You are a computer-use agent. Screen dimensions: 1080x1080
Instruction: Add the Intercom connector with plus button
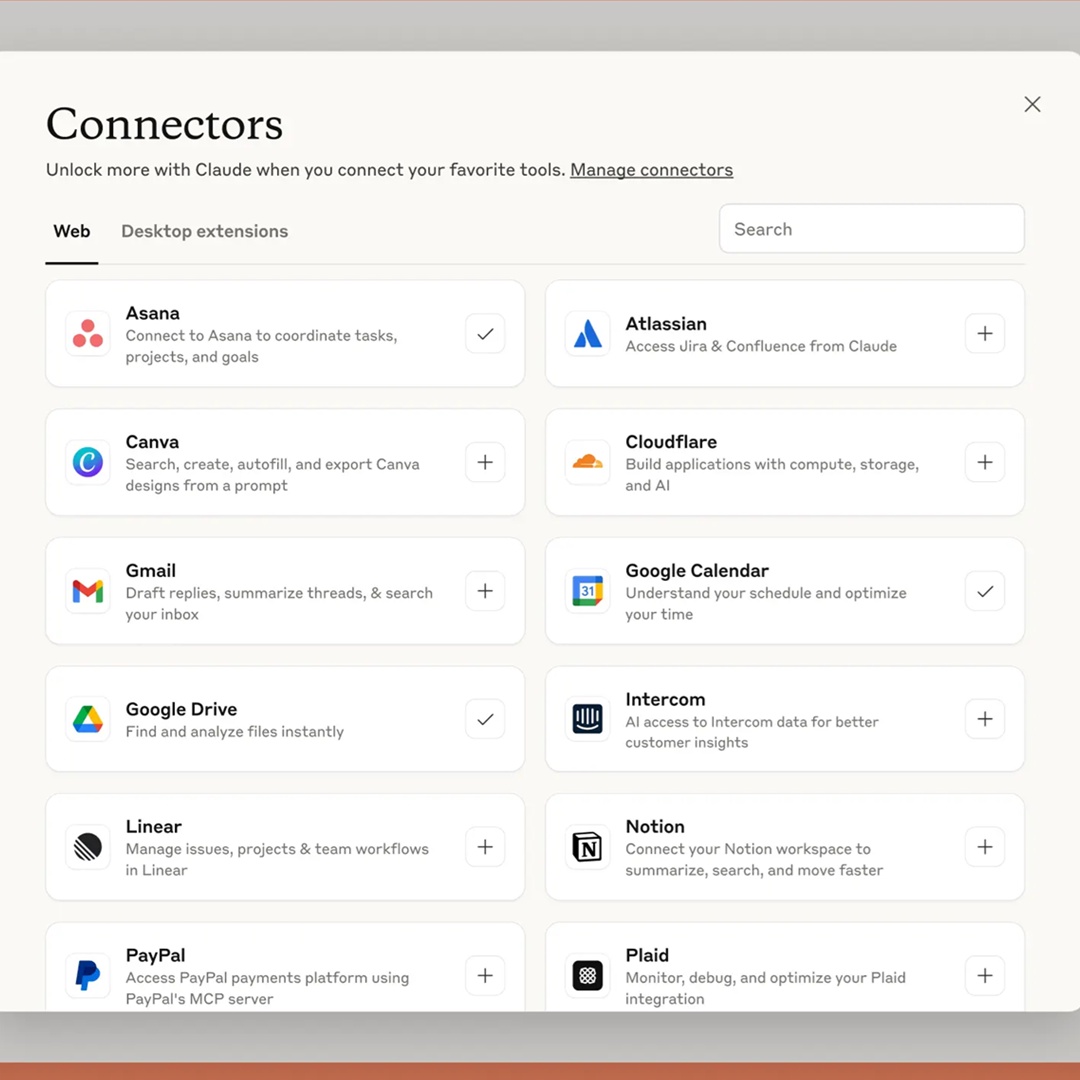point(985,719)
